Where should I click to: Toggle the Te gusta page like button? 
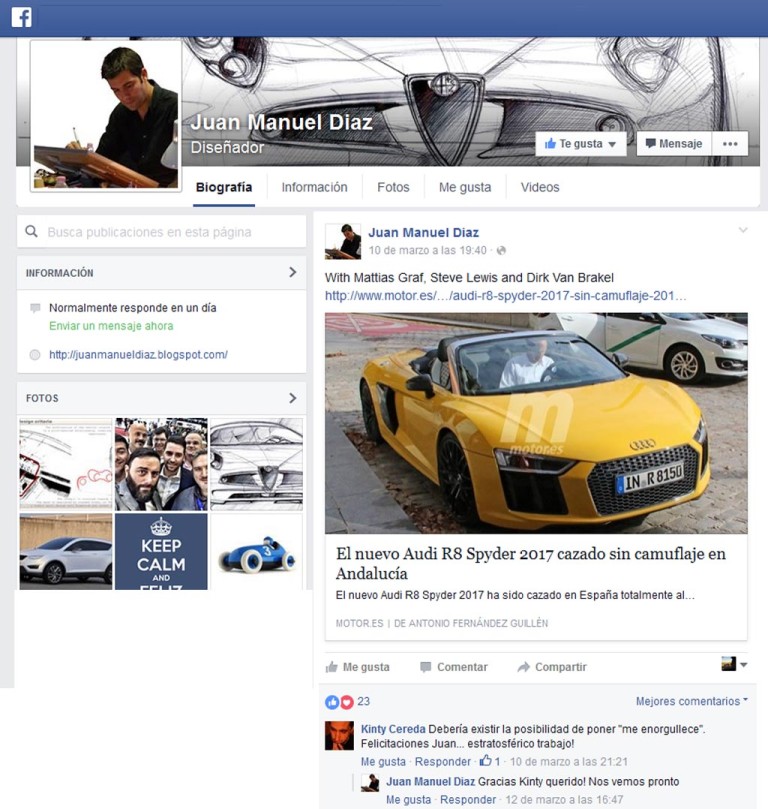(581, 144)
